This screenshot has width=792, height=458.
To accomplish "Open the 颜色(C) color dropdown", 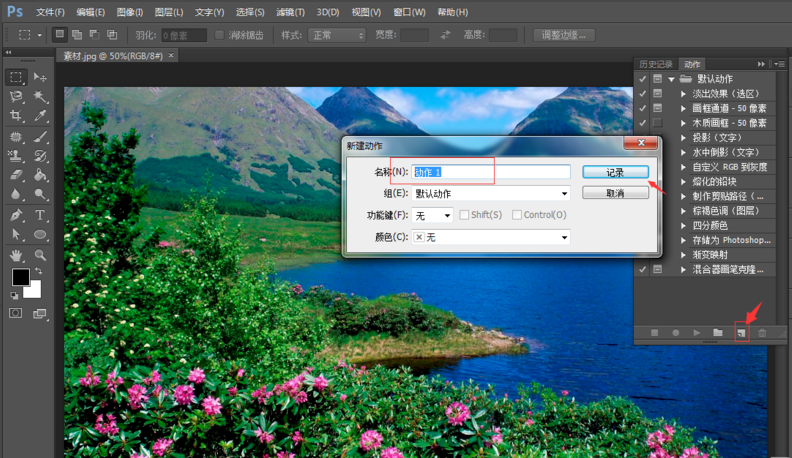I will pyautogui.click(x=491, y=237).
